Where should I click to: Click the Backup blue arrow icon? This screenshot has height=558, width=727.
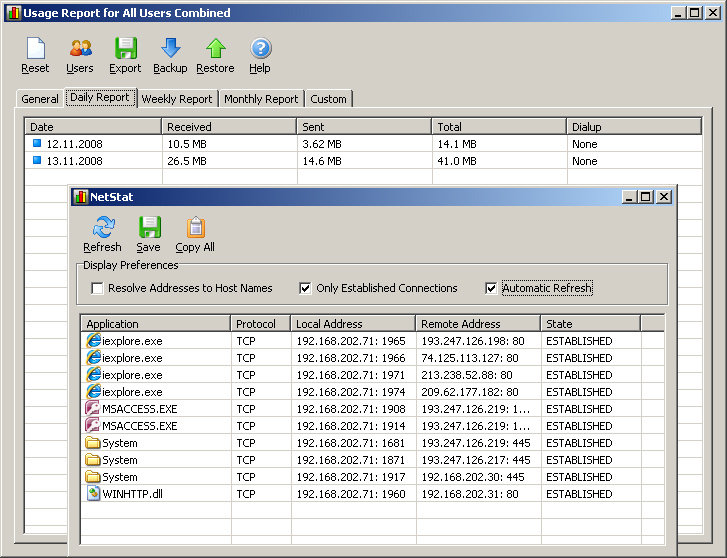pyautogui.click(x=171, y=48)
